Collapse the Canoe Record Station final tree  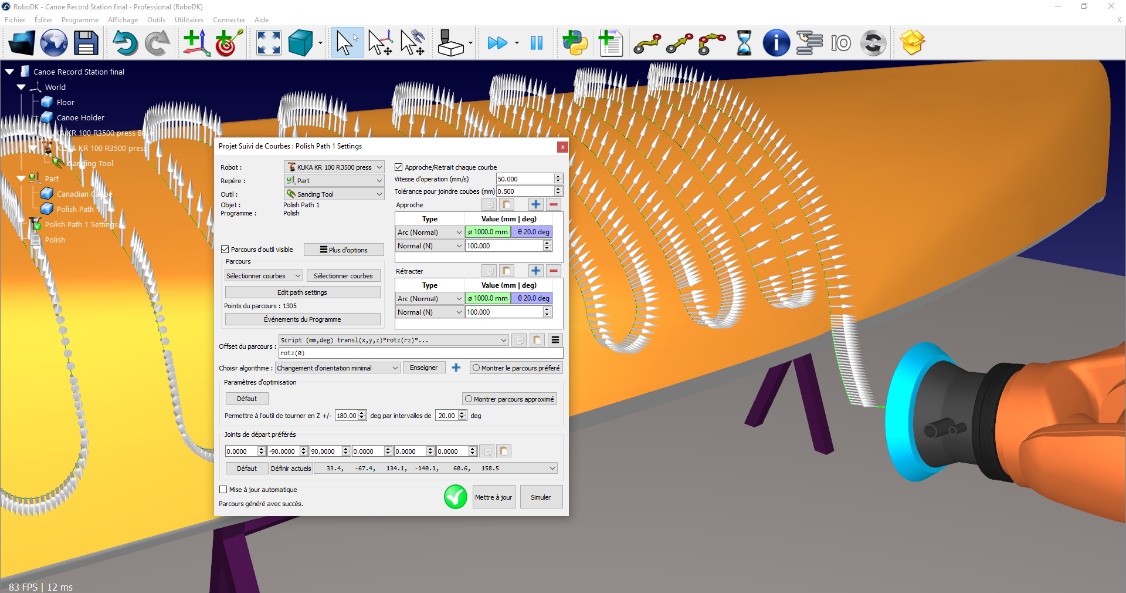click(9, 72)
